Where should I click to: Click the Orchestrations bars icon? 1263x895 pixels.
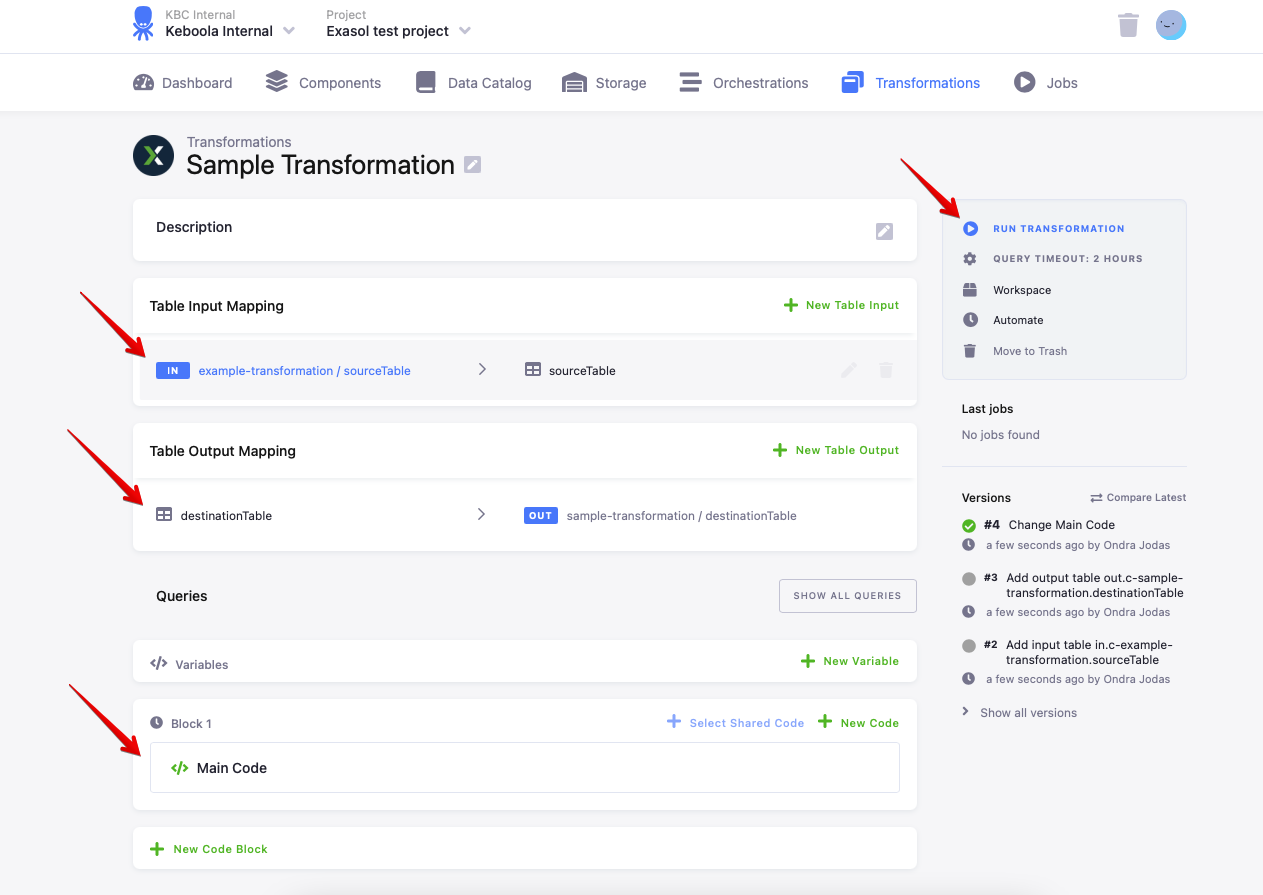tap(690, 82)
